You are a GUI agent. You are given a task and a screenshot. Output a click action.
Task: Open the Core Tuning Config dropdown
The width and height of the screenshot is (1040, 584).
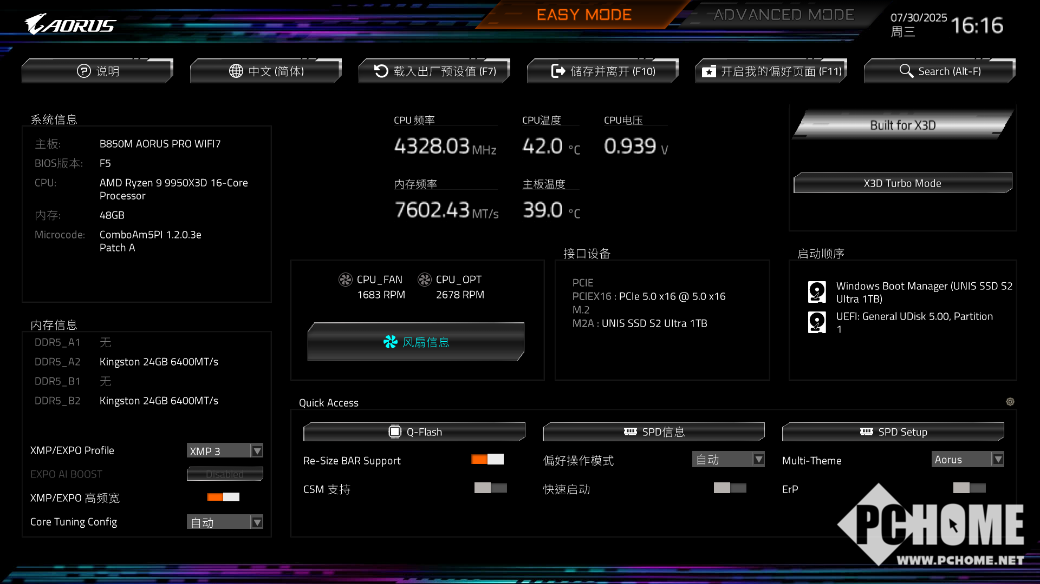tap(225, 522)
